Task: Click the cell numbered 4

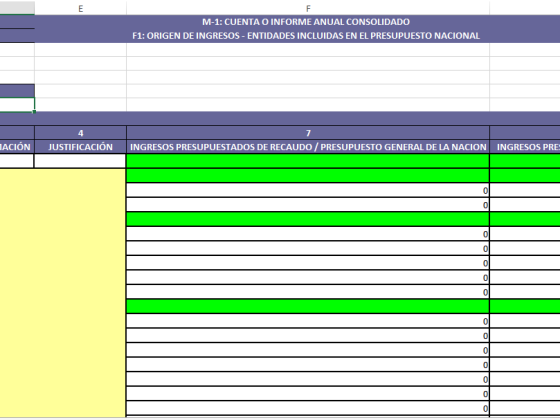Action: coord(80,133)
